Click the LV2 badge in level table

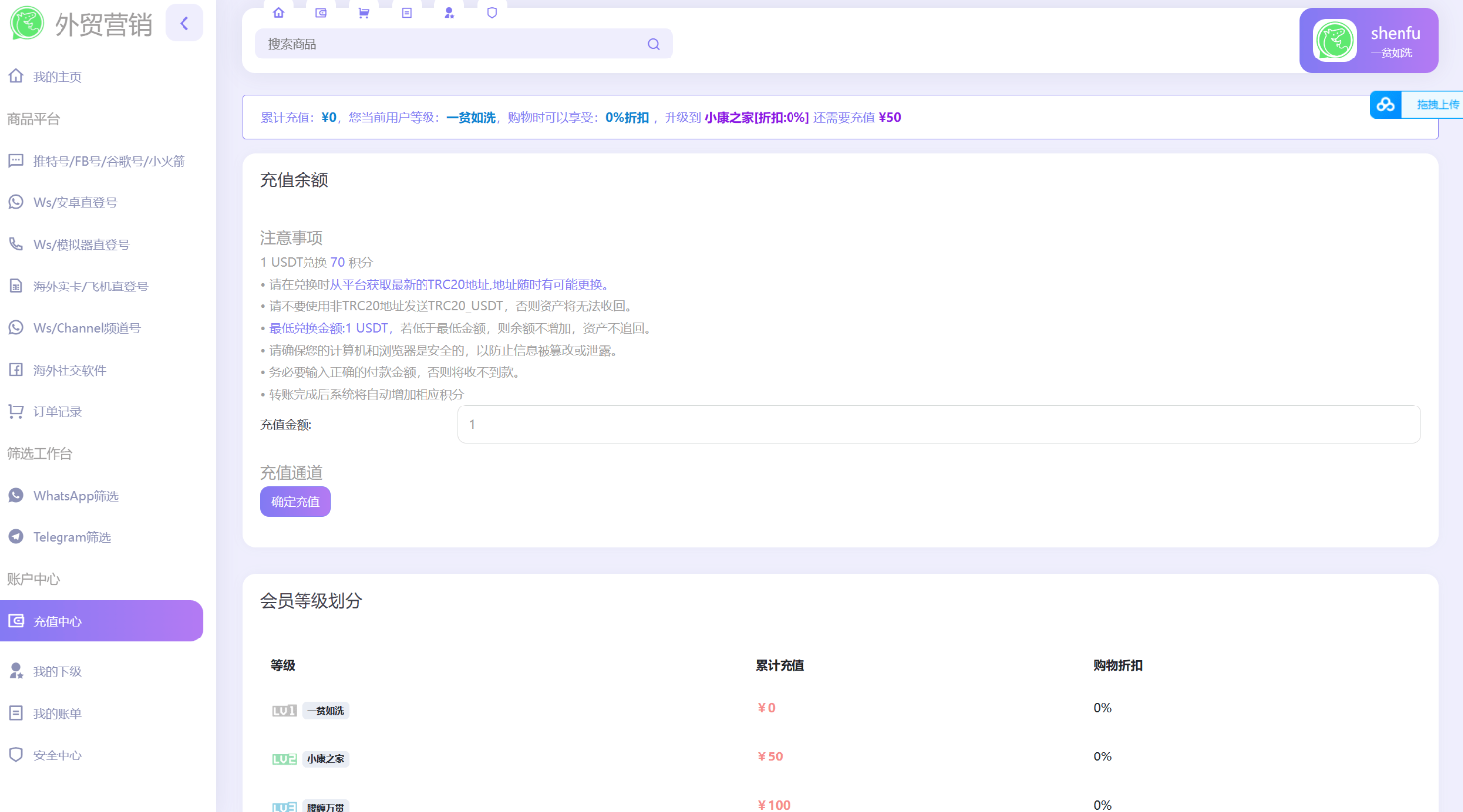[x=285, y=759]
